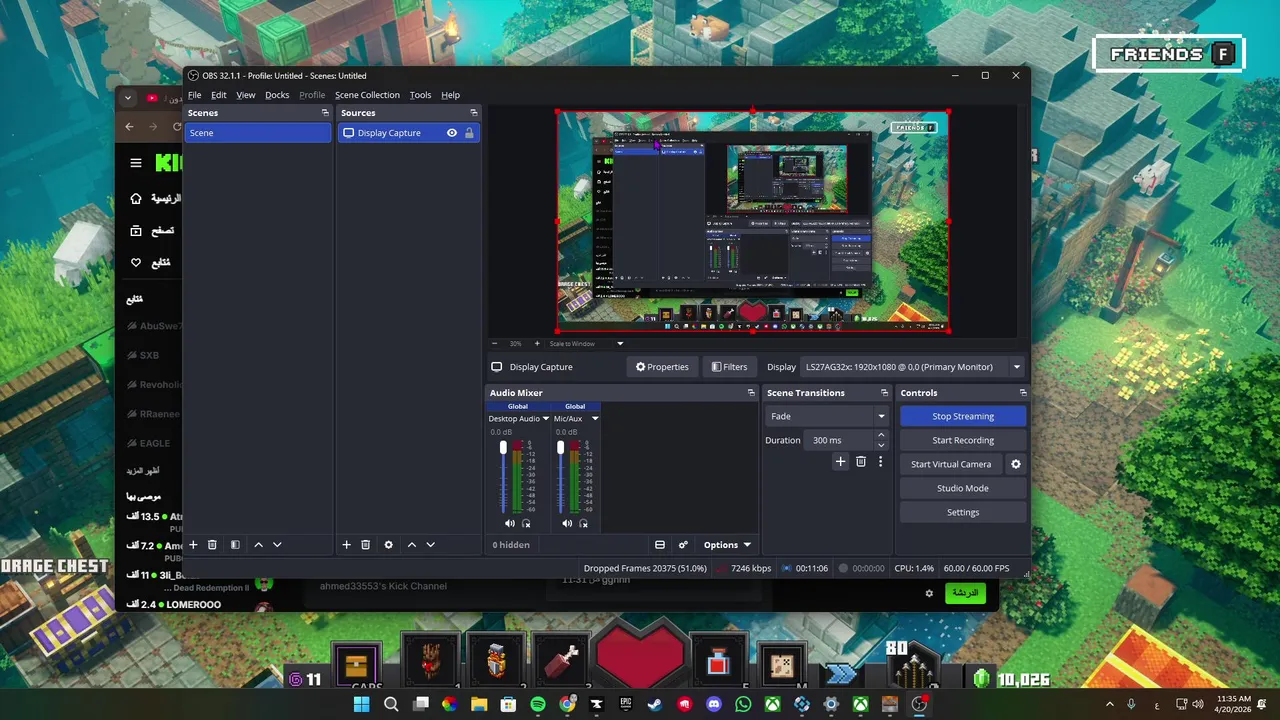Move source up with Sources panel arrow

(x=411, y=545)
